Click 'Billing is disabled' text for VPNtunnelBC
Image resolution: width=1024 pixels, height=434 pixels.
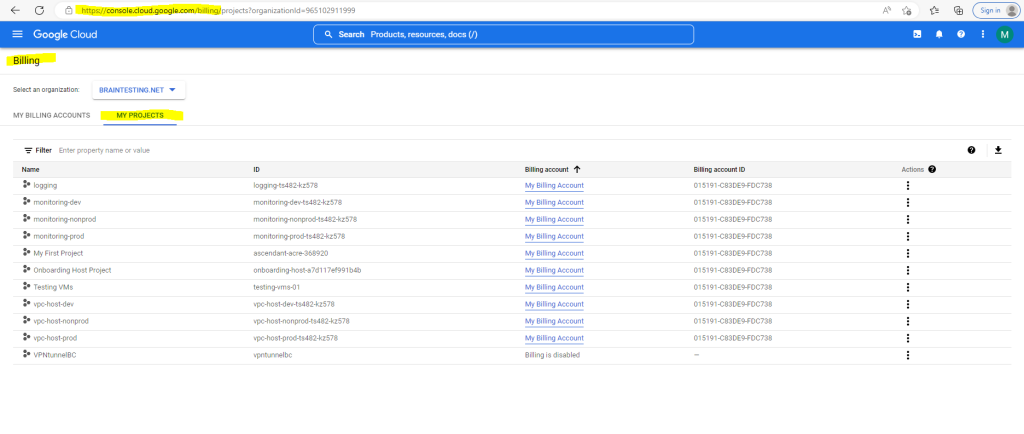pyautogui.click(x=552, y=355)
